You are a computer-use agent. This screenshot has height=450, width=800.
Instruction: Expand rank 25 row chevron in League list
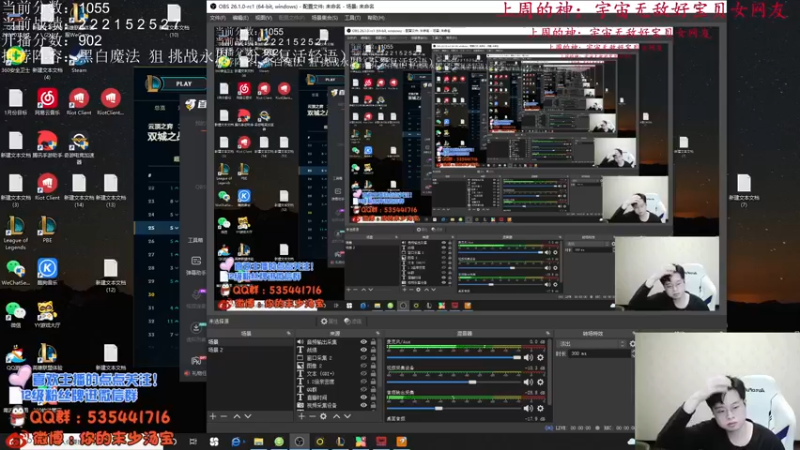[x=177, y=228]
